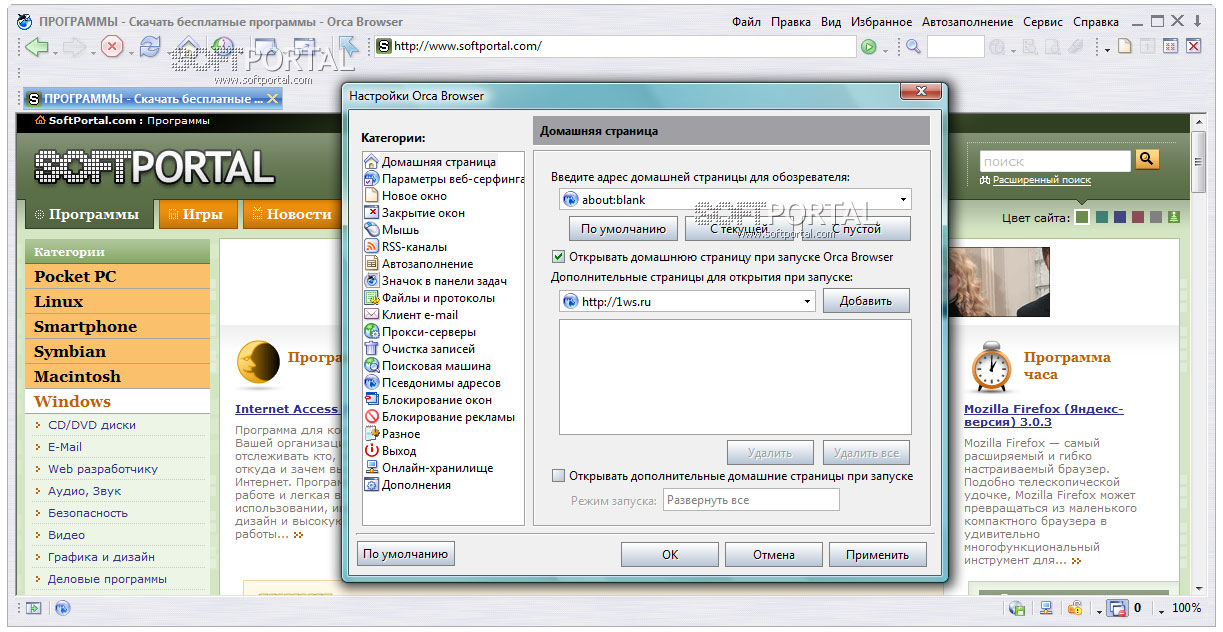Screen dimensions: 1223x632
Task: Toggle the popup blocker icon in status bar
Action: click(1118, 608)
